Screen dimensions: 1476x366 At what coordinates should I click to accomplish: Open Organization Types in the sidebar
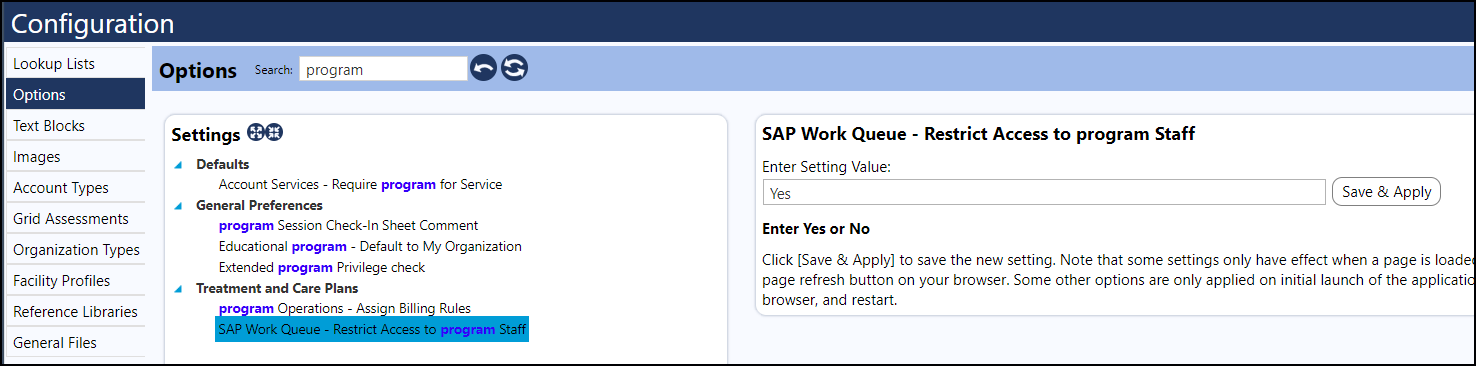75,250
